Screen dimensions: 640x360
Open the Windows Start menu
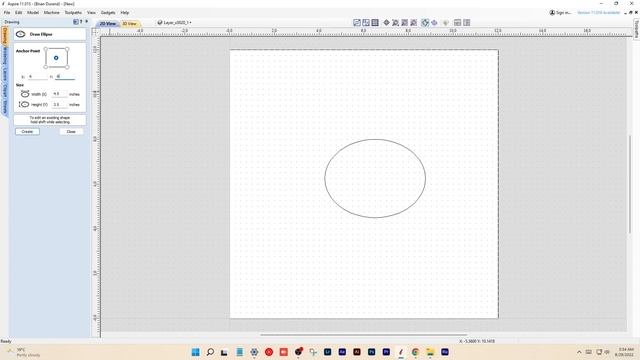196,352
